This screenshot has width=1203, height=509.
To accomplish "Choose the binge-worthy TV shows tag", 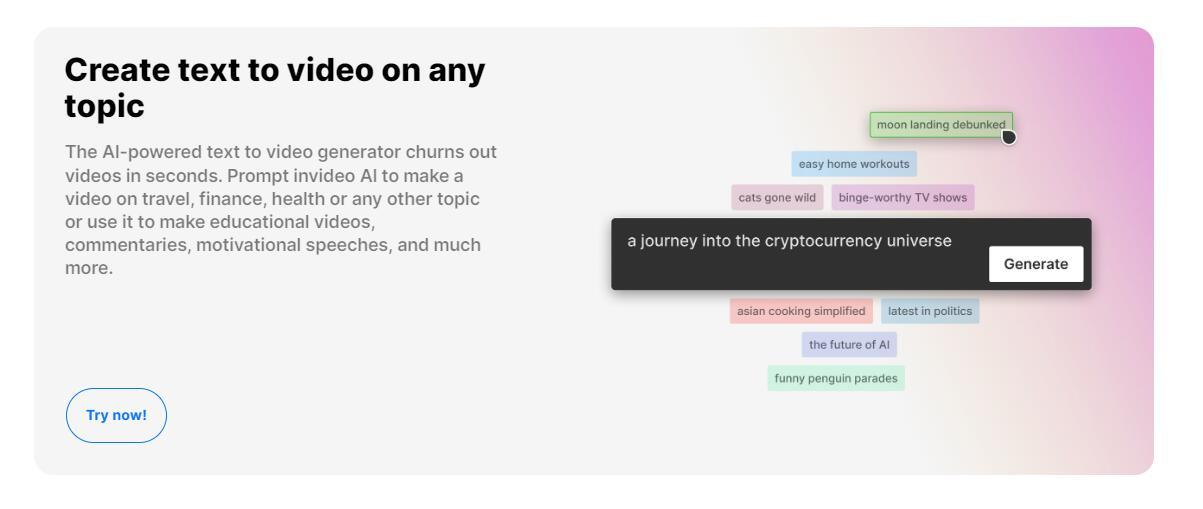I will pyautogui.click(x=903, y=197).
